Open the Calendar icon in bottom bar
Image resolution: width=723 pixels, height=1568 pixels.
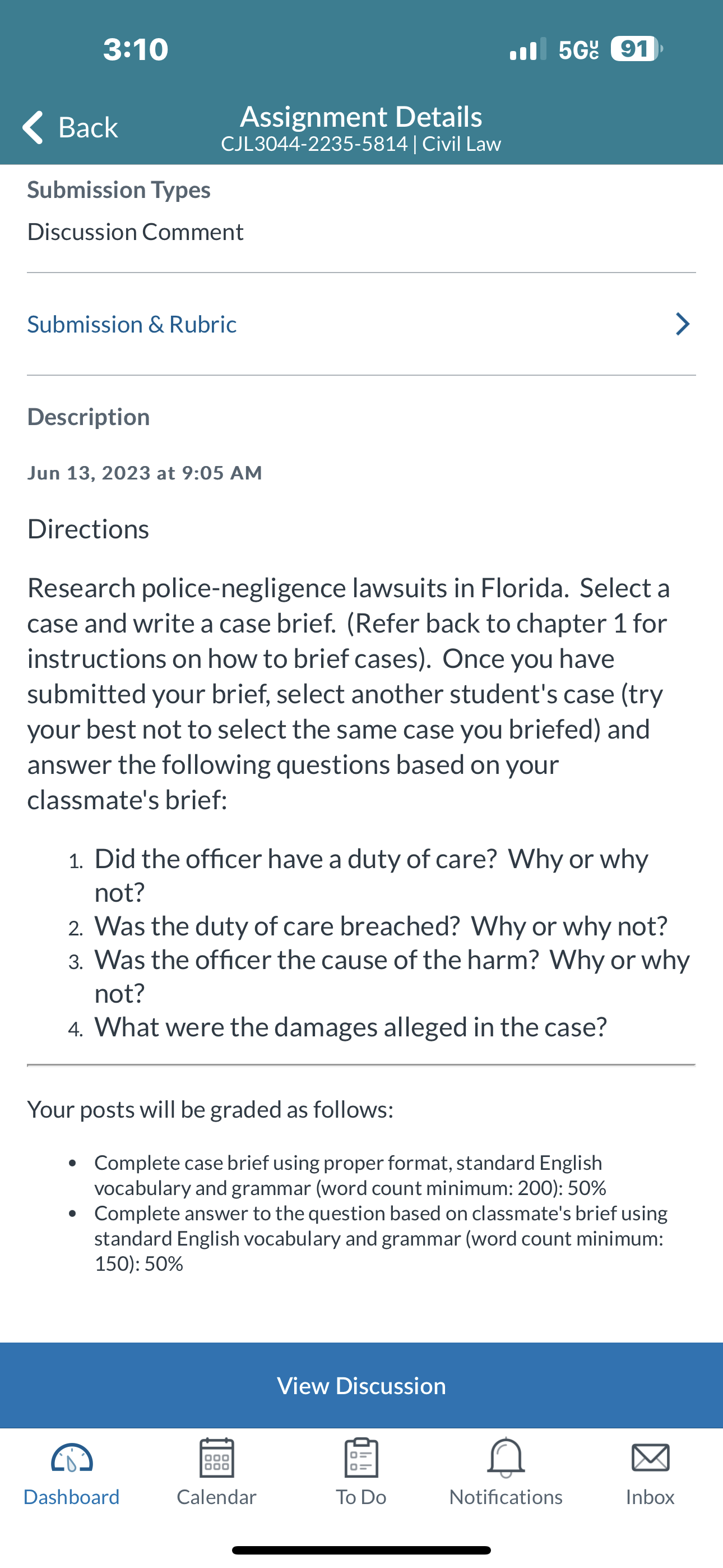tap(217, 1458)
